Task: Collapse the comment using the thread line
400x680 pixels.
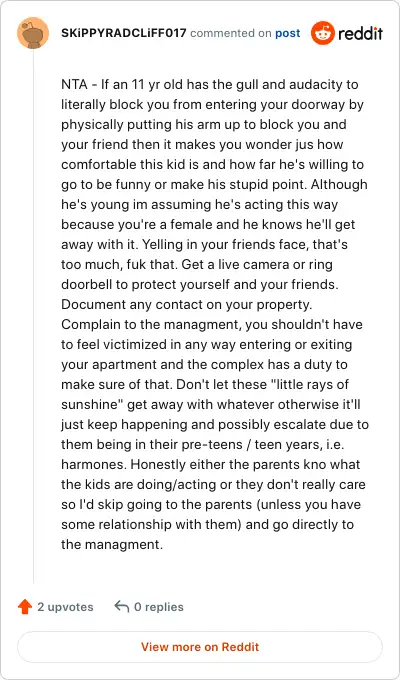Action: click(33, 317)
